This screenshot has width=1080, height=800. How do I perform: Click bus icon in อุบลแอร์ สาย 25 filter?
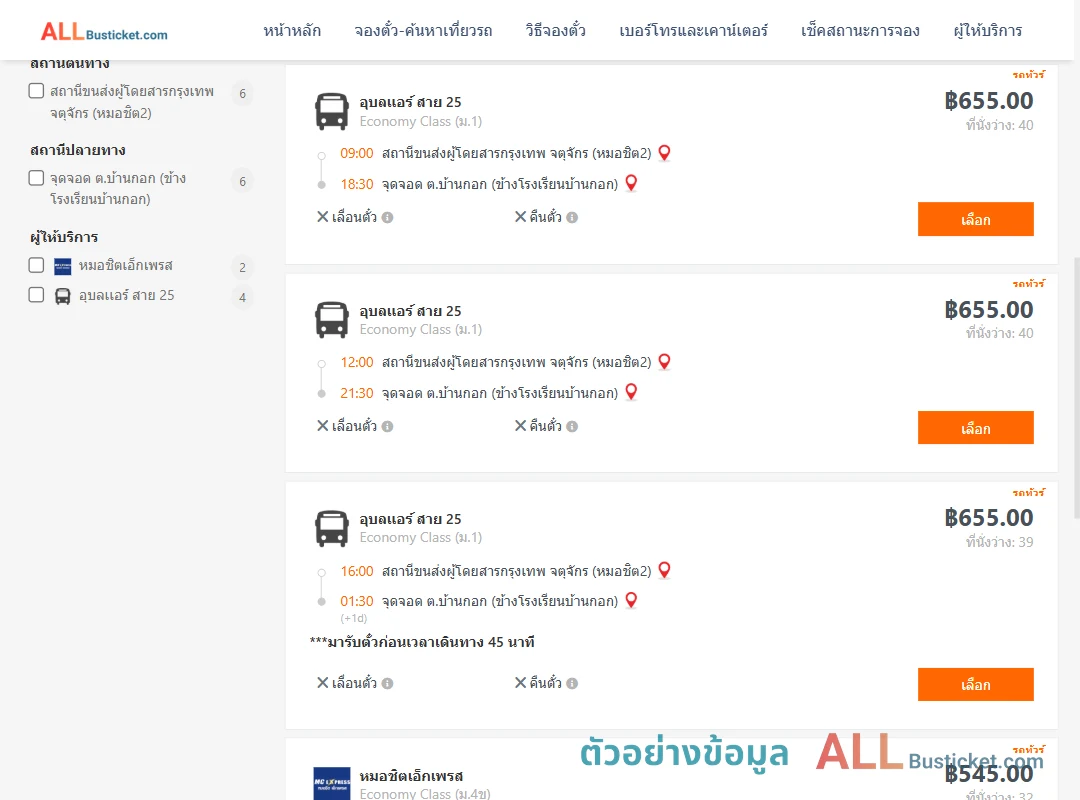pos(63,296)
